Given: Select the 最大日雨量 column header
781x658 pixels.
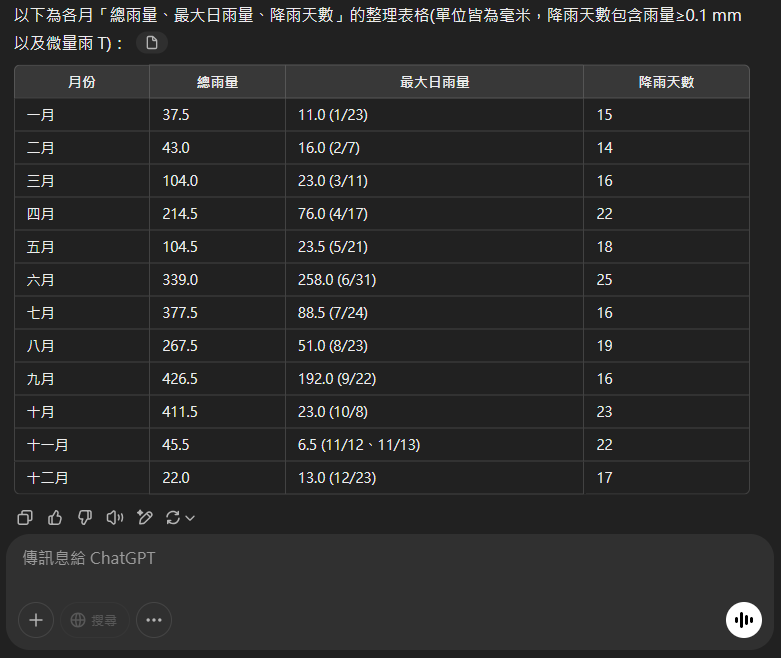Looking at the screenshot, I should coord(435,82).
